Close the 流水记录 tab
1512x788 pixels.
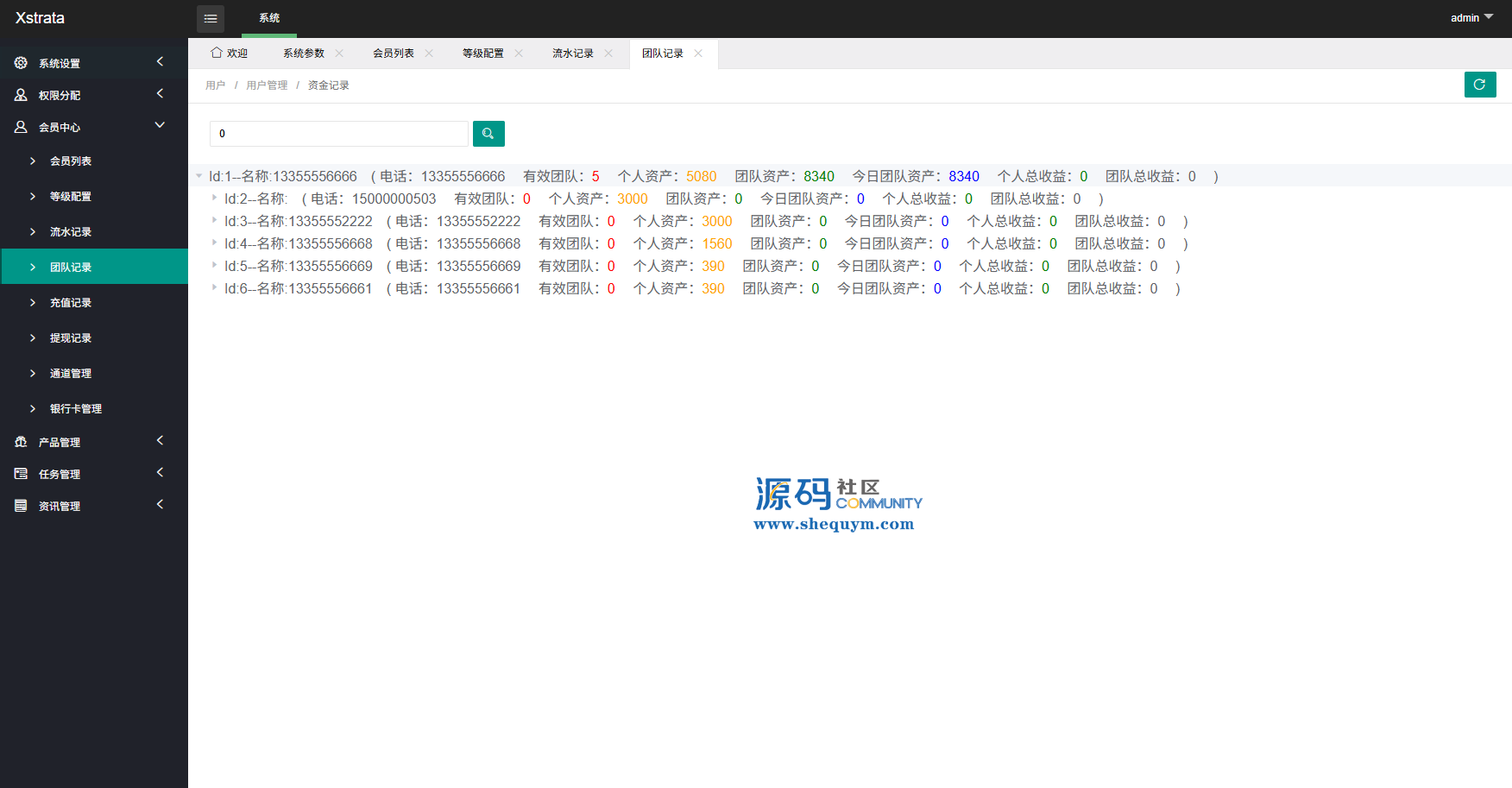(608, 54)
